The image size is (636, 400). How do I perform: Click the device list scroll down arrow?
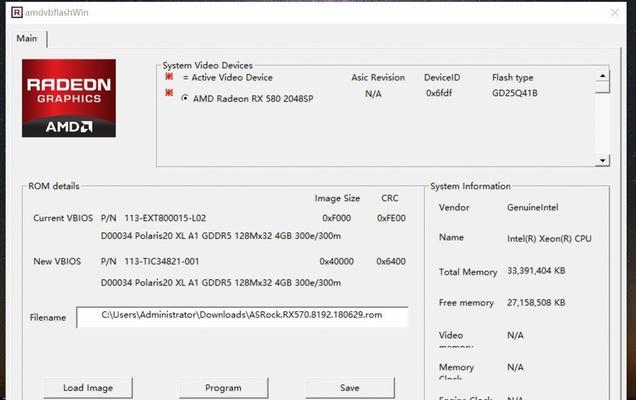tap(602, 161)
